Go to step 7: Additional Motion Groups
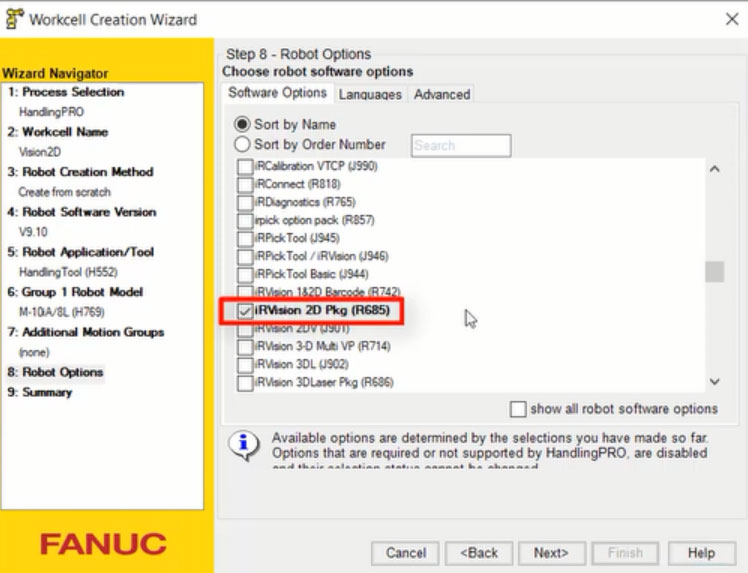 [x=85, y=332]
